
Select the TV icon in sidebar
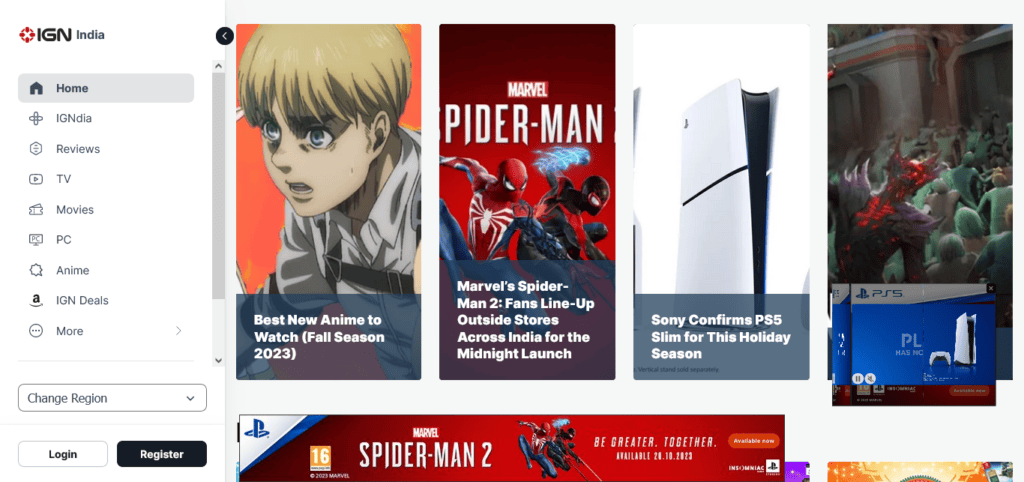pos(36,179)
